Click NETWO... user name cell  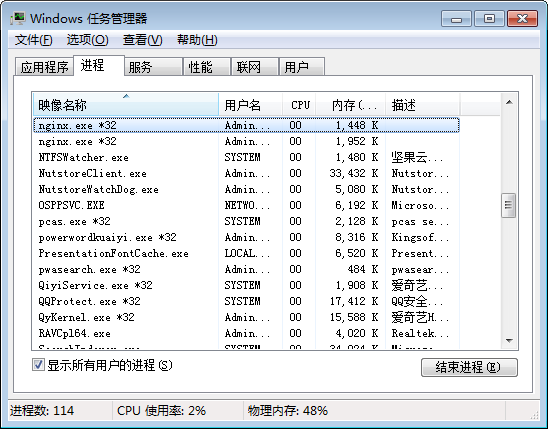coord(247,205)
